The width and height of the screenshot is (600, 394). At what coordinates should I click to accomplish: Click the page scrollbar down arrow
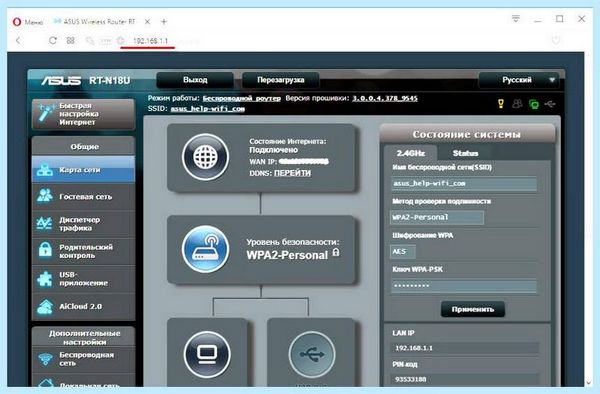tap(589, 382)
